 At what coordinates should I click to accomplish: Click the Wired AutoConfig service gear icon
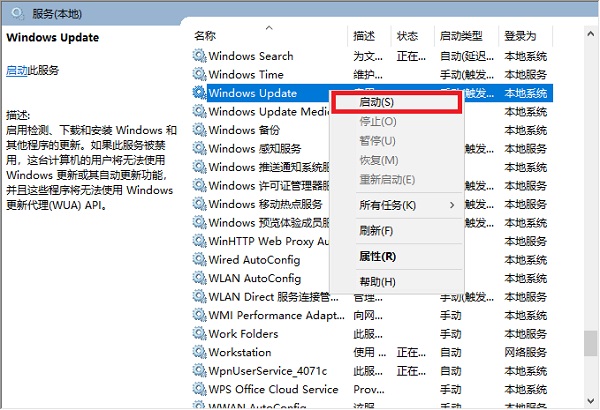click(x=199, y=260)
